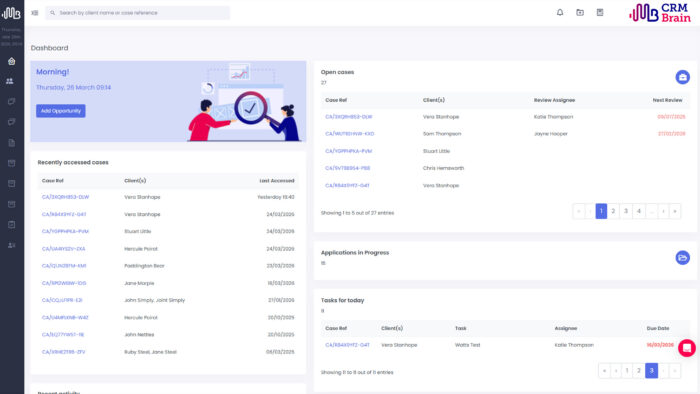
Task: Click 'Showing 1 to 5 out of 27 entries' text
Action: 357,213
